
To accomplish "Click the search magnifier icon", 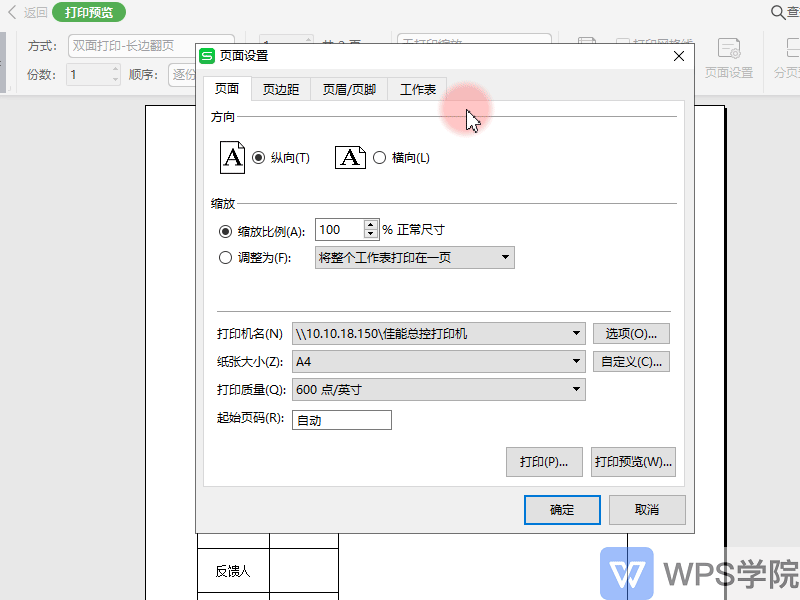I will click(778, 12).
